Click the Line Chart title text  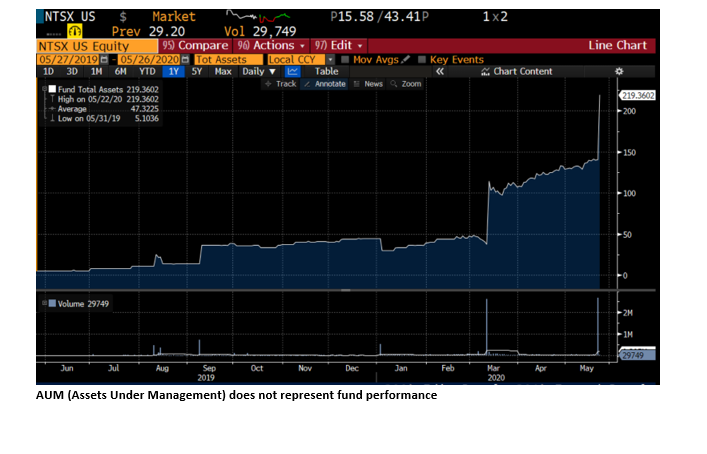click(x=617, y=46)
